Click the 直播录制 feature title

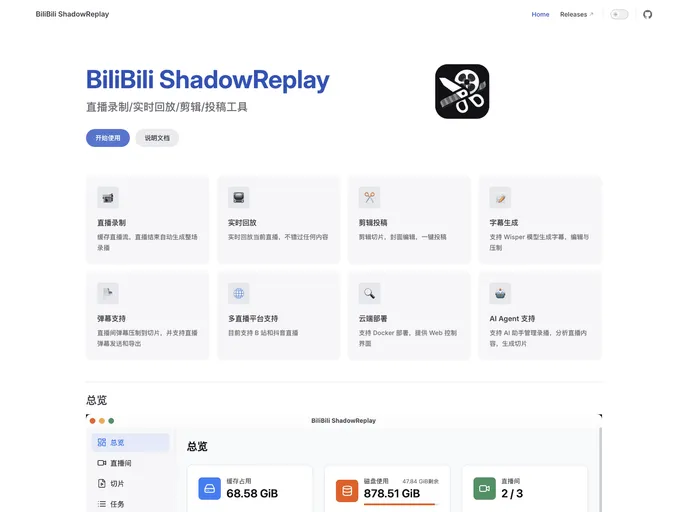111,223
